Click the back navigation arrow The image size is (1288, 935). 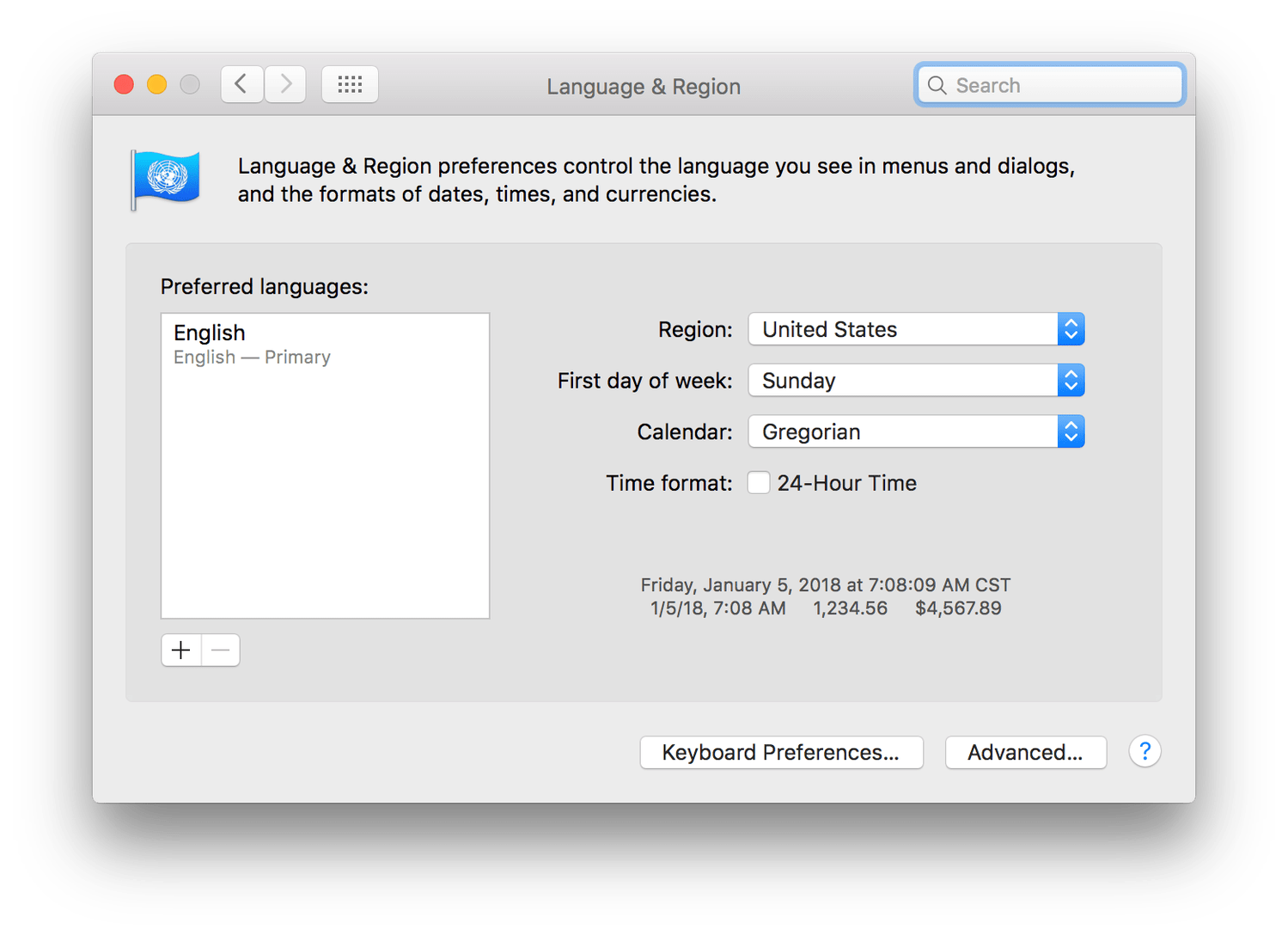[241, 84]
